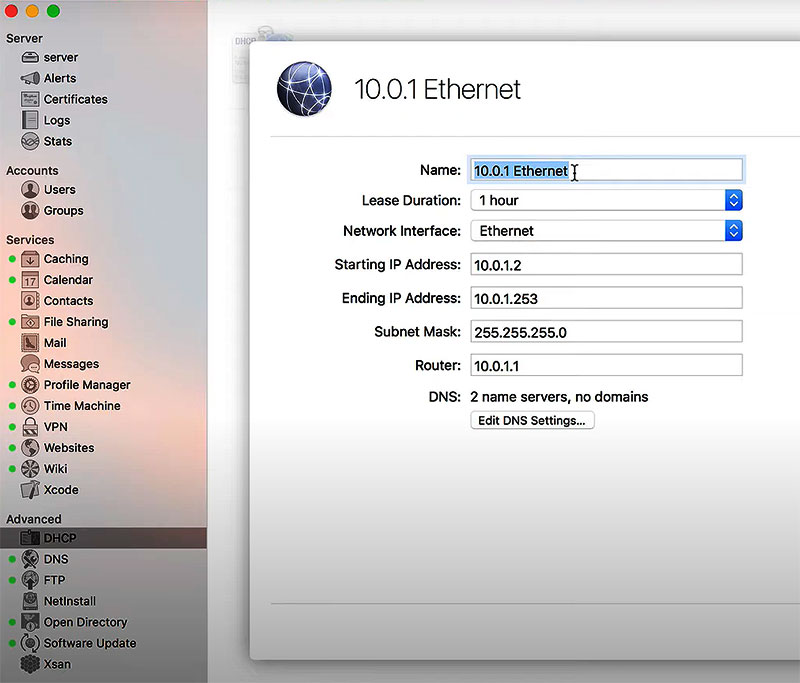Open the VPN padlock icon

[30, 426]
